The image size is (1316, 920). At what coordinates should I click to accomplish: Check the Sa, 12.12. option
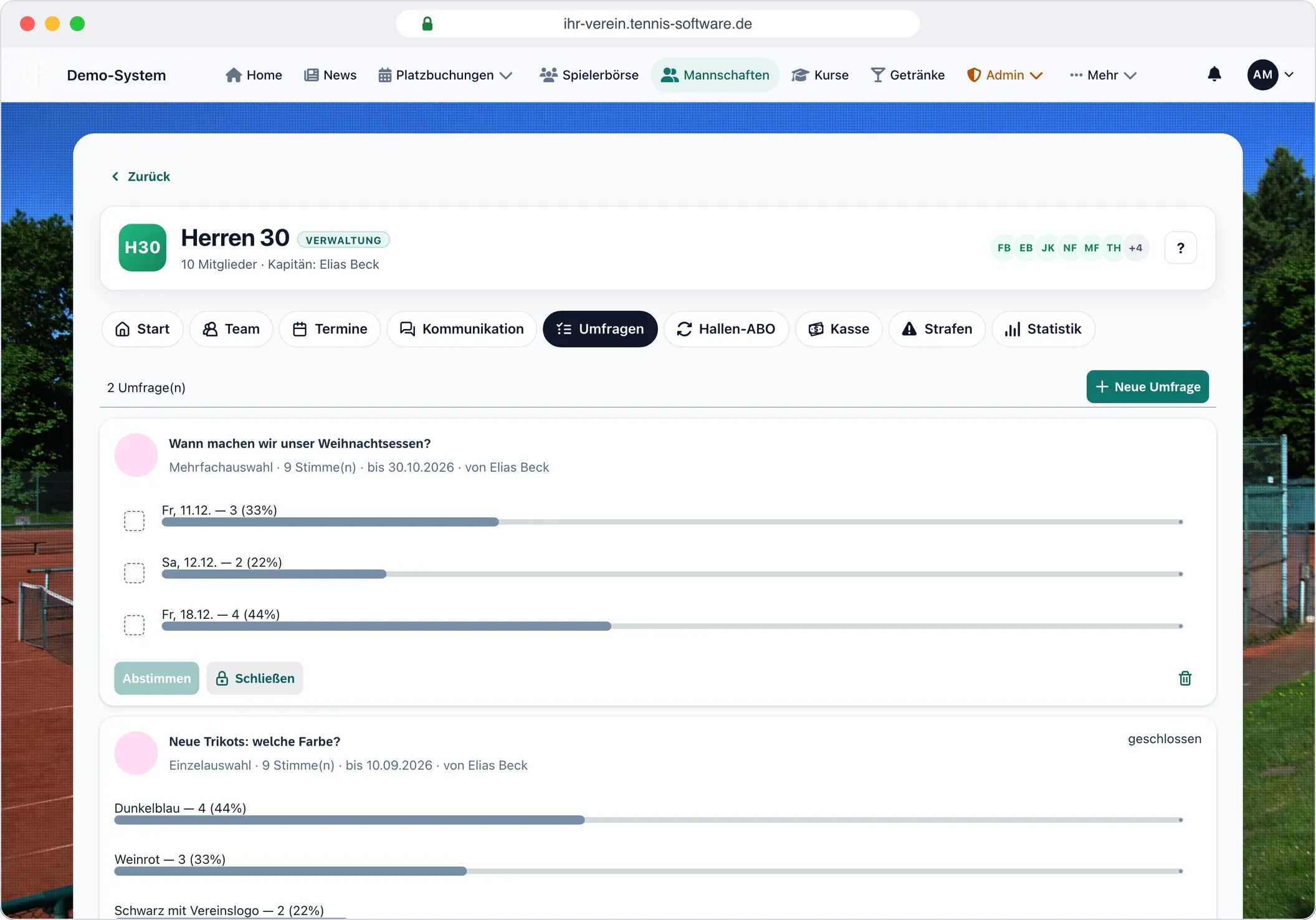point(134,573)
